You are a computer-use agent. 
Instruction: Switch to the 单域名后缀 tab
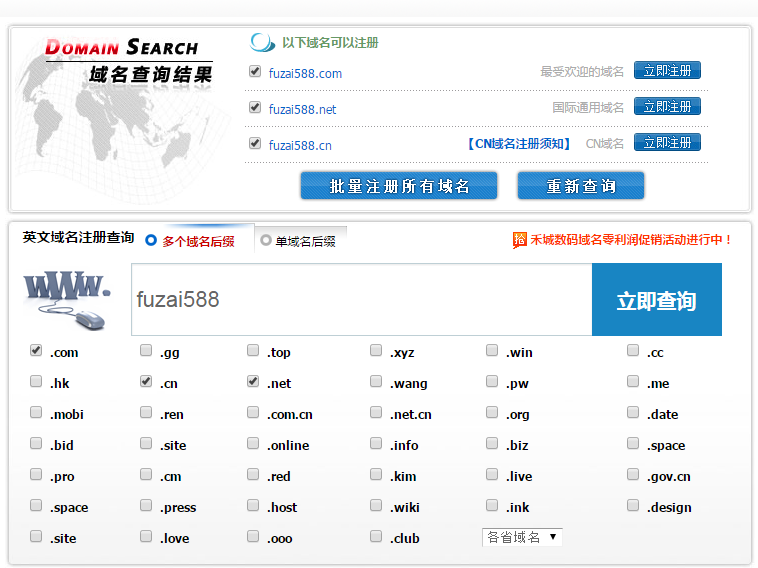[x=298, y=240]
